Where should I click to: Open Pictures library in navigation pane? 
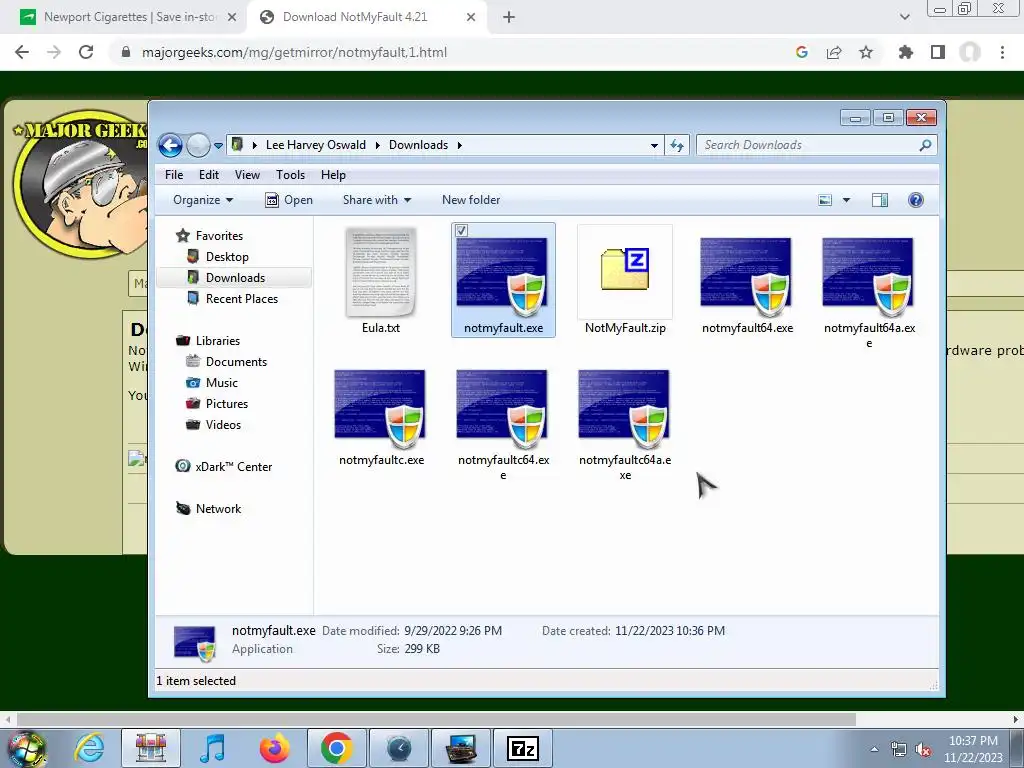point(217,404)
